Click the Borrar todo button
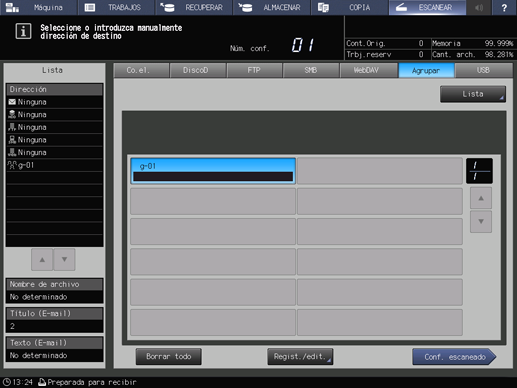 (x=168, y=356)
